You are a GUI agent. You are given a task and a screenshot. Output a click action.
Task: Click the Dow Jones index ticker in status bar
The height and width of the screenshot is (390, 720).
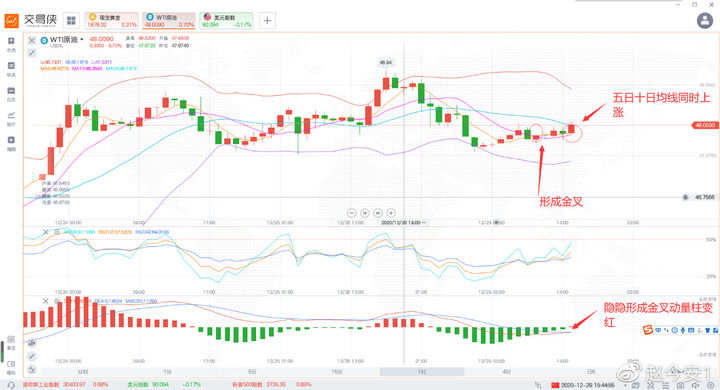point(66,384)
